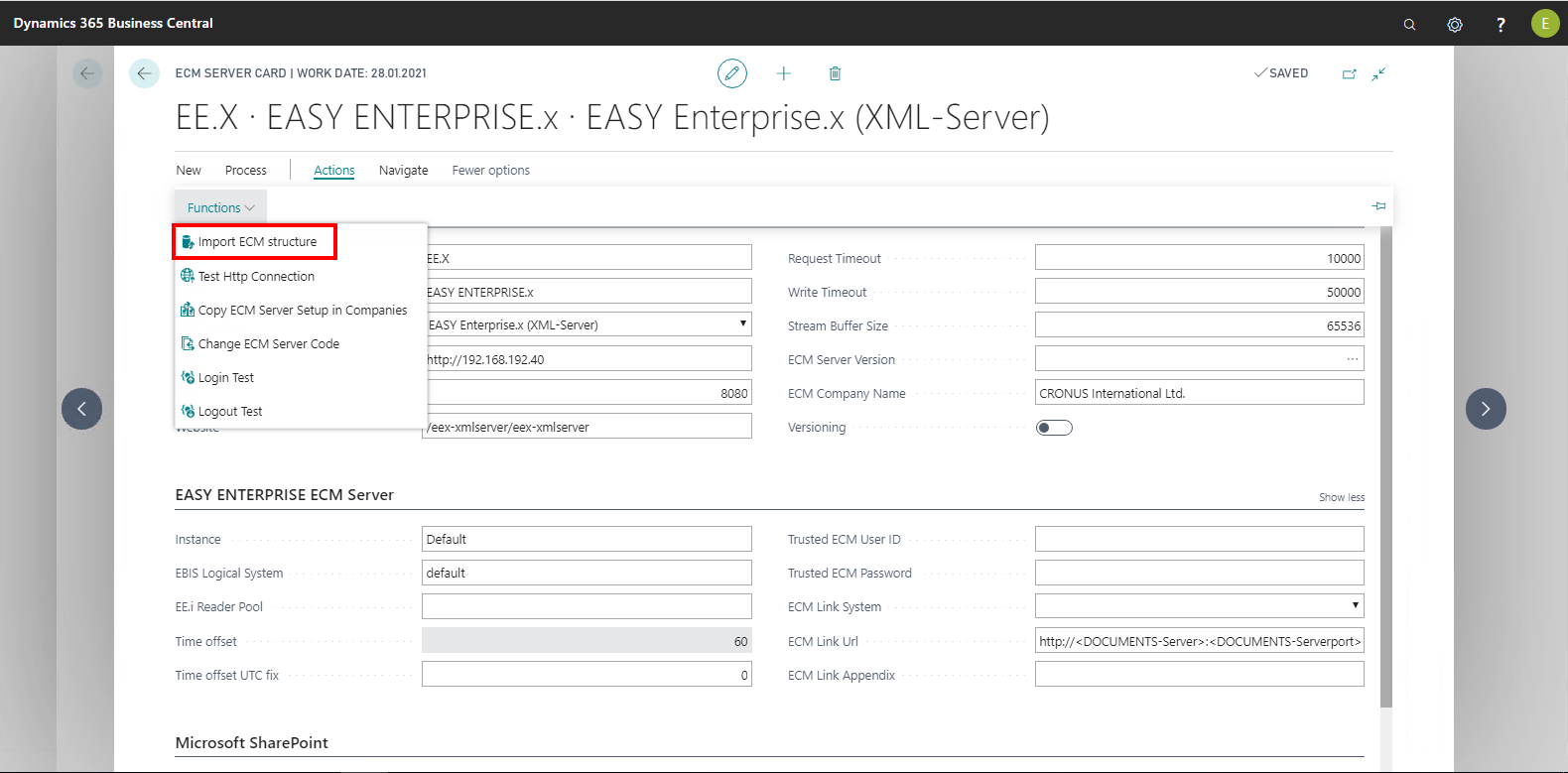Choose Test Http Connection from menu
Viewport: 1568px width, 773px height.
coord(256,277)
